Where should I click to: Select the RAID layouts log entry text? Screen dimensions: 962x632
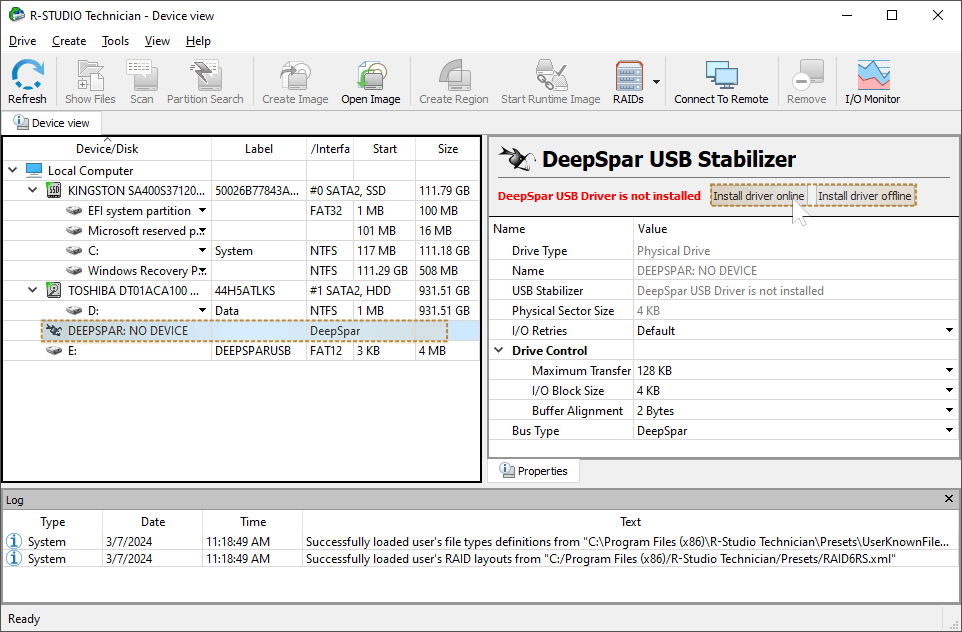coord(601,558)
